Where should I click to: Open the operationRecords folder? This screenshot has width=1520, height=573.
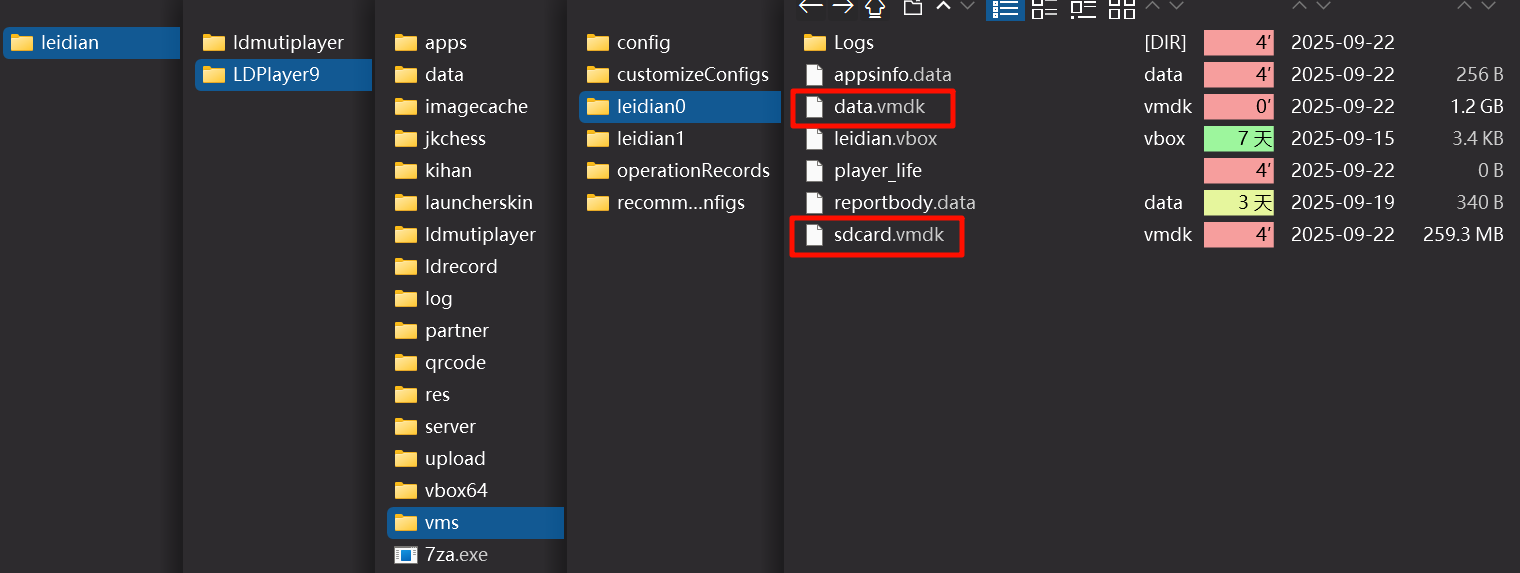coord(692,170)
